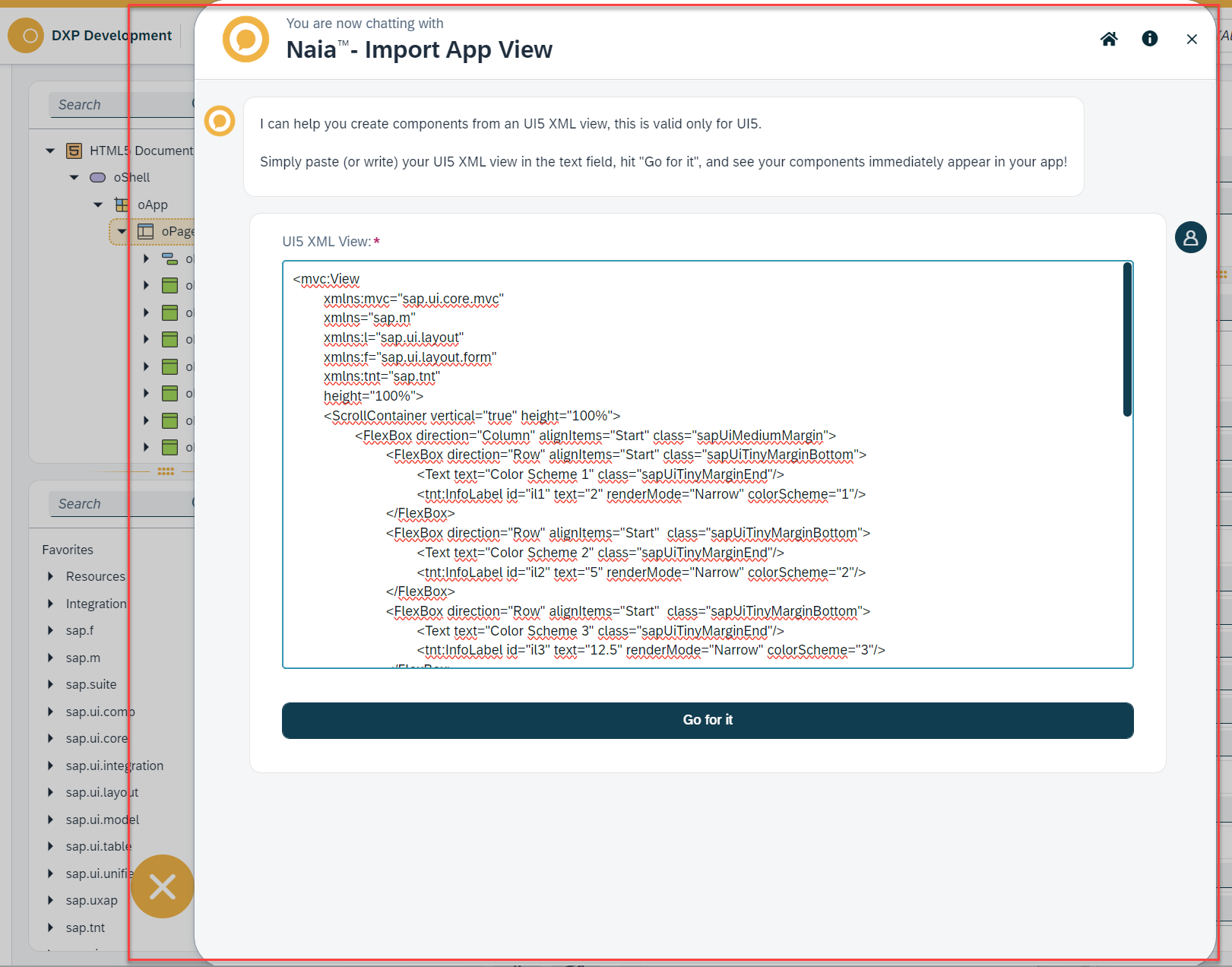Select the oApp label

[153, 204]
